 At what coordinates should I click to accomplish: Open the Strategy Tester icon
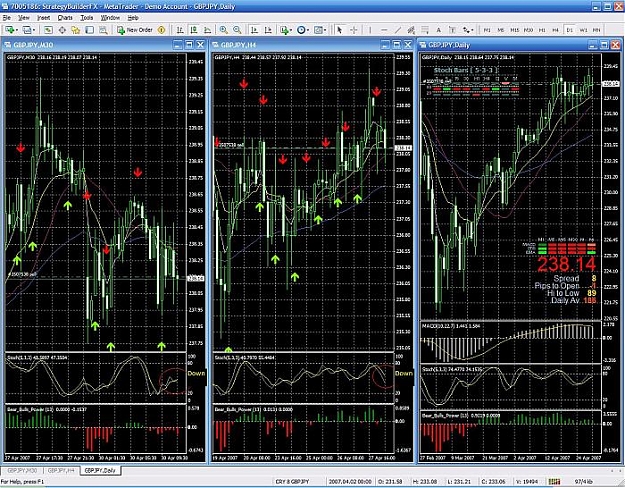tap(103, 30)
